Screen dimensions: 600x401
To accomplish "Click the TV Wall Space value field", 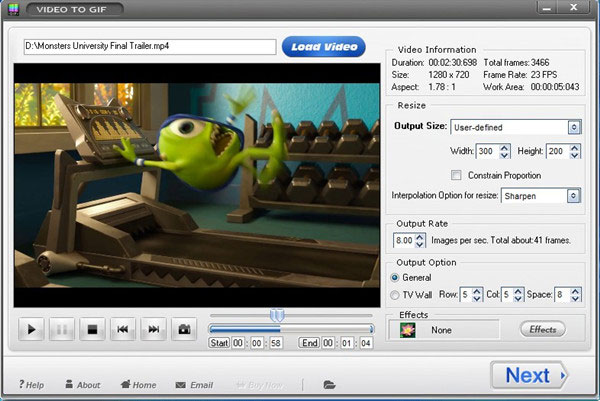I will point(562,295).
